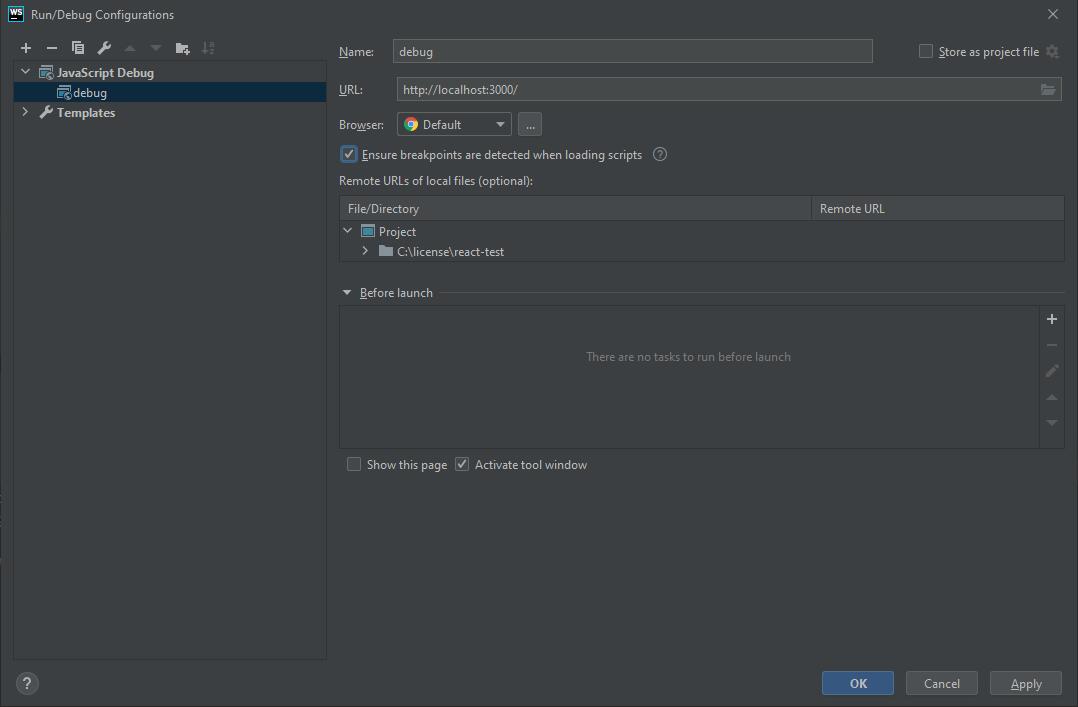Add a before launch task
1078x707 pixels.
1051,319
